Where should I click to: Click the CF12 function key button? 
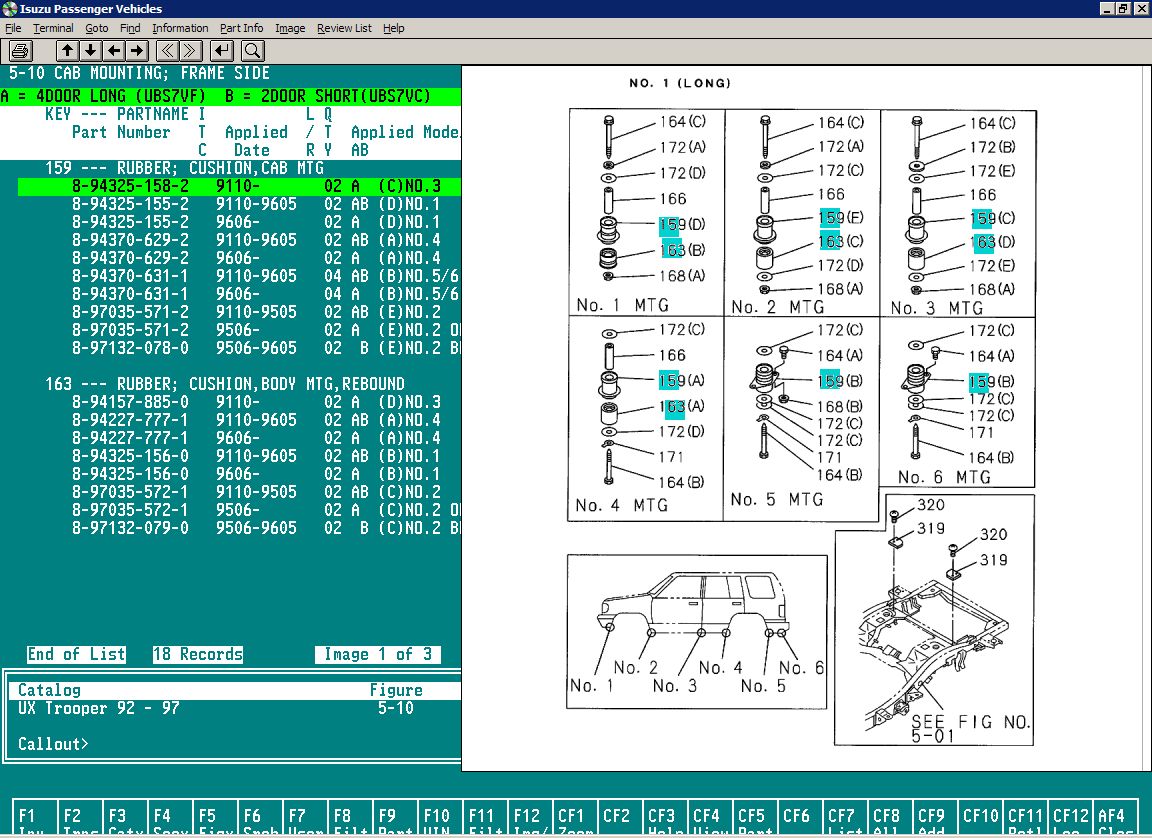click(x=1069, y=818)
